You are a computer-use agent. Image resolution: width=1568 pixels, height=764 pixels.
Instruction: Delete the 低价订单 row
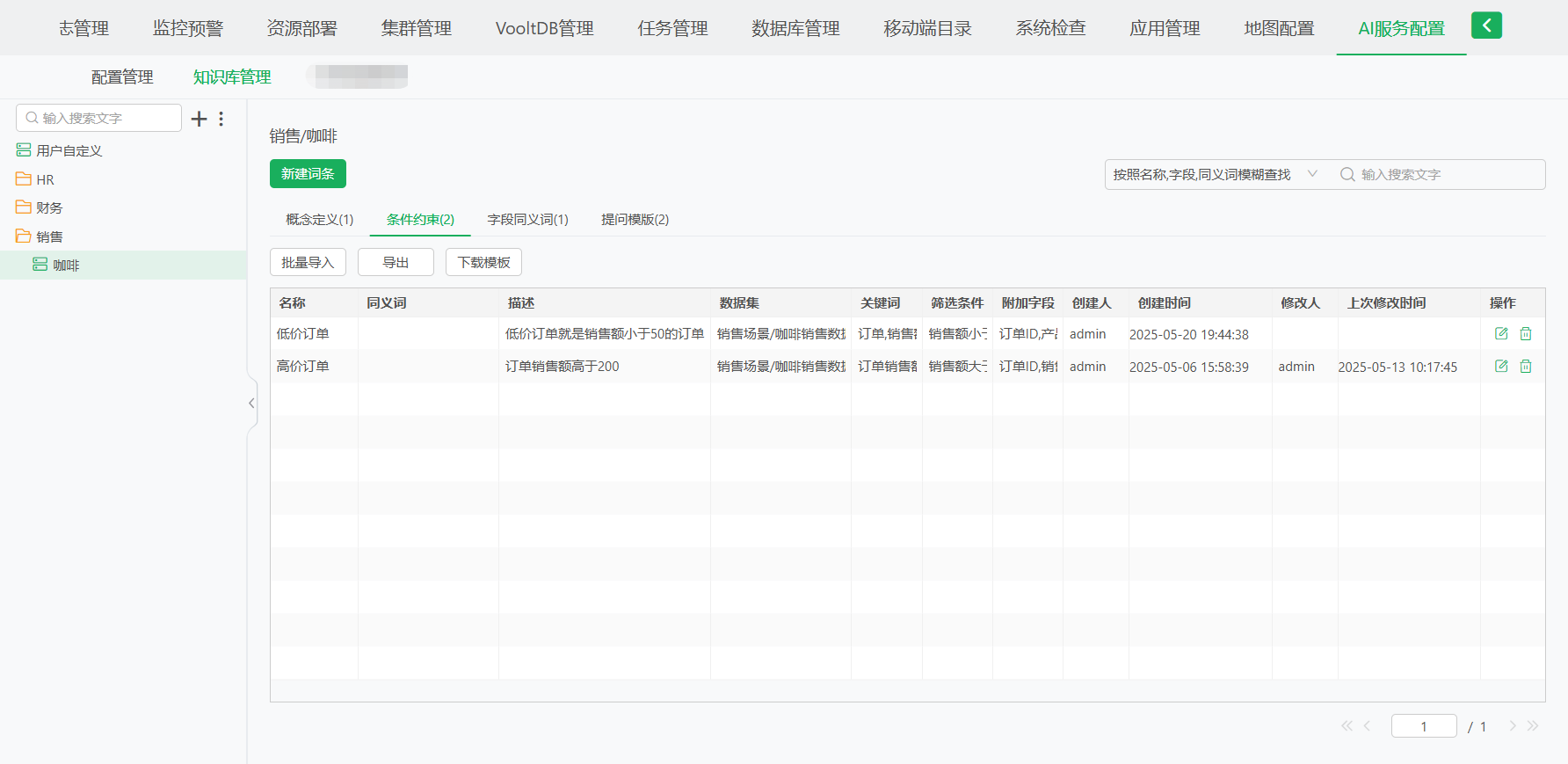click(1526, 334)
